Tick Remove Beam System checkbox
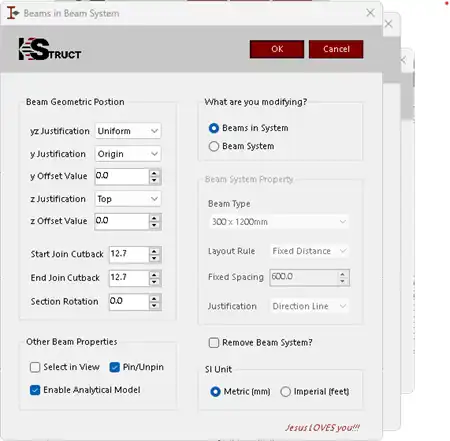Viewport: 450px width, 441px height. (x=214, y=343)
